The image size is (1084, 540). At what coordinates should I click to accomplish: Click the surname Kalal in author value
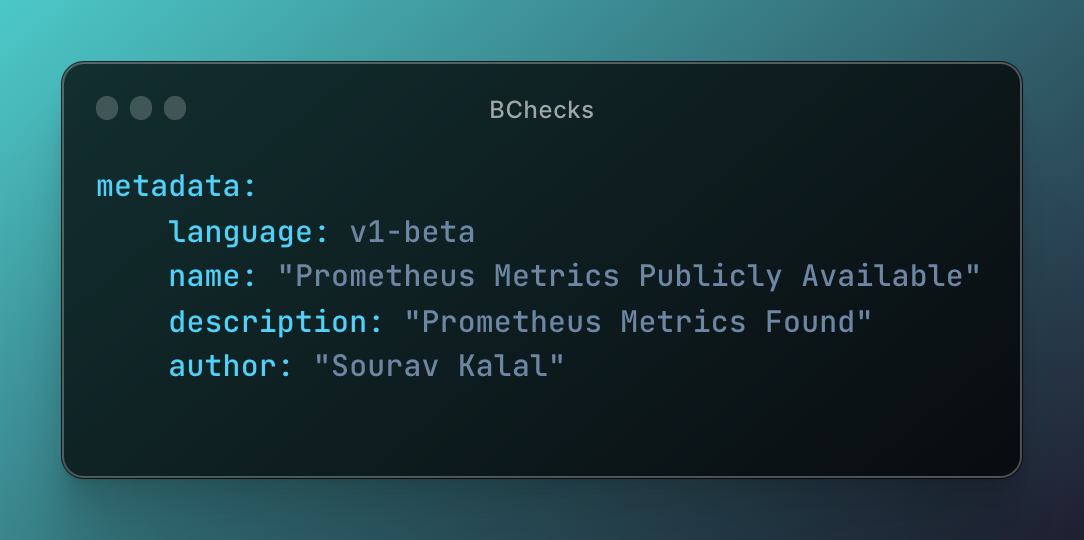click(503, 366)
